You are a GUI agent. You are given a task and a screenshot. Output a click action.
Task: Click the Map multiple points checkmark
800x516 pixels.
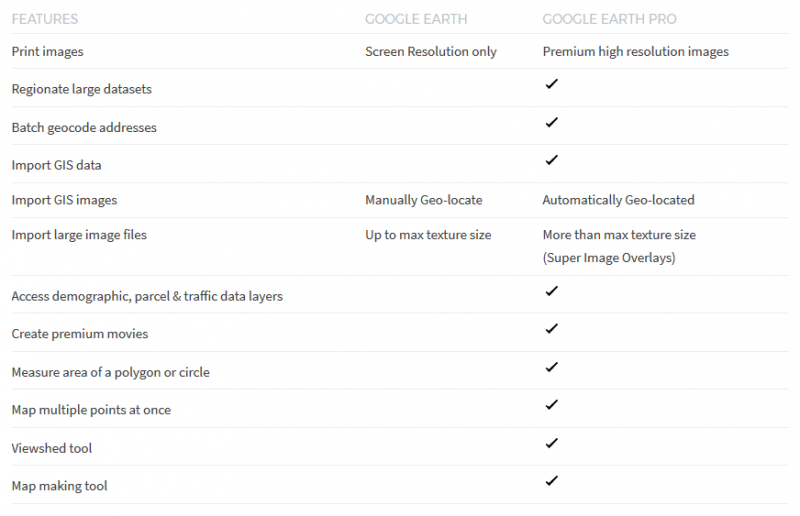[551, 405]
